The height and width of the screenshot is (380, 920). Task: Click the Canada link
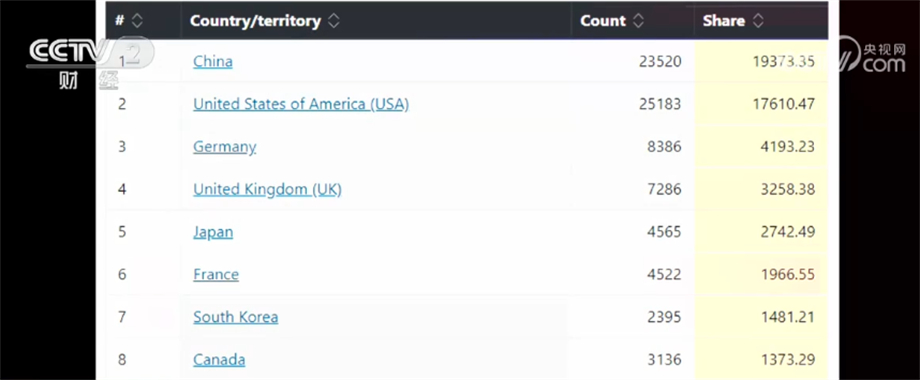point(219,359)
